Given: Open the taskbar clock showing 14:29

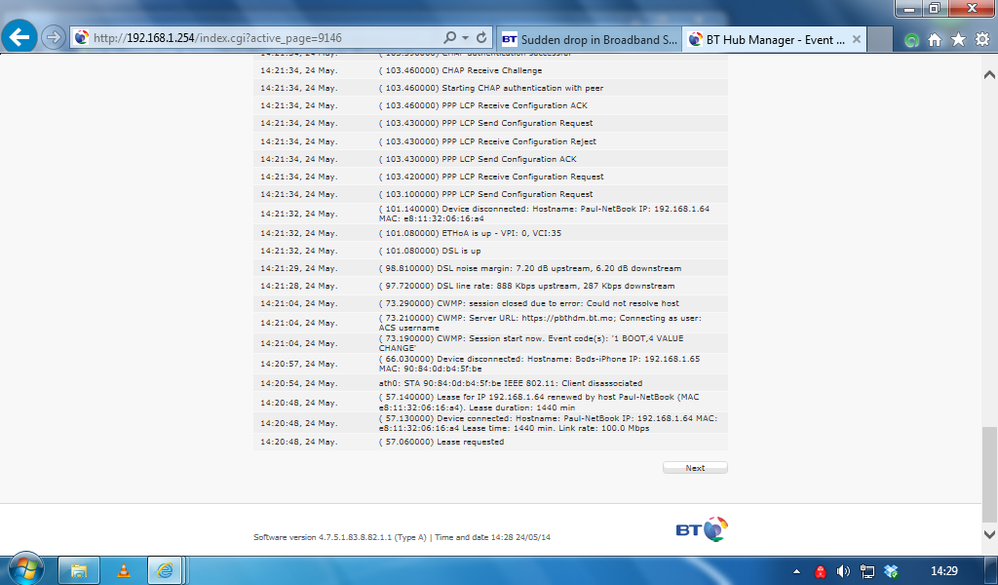Looking at the screenshot, I should point(944,571).
